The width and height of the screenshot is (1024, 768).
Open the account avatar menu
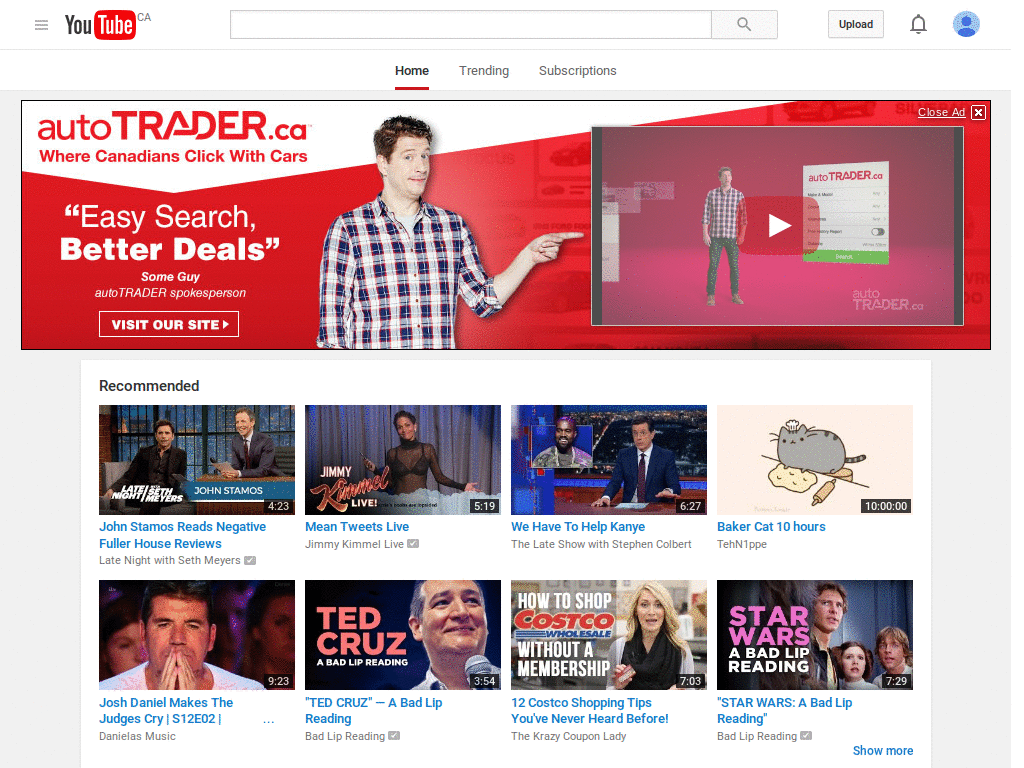point(966,25)
